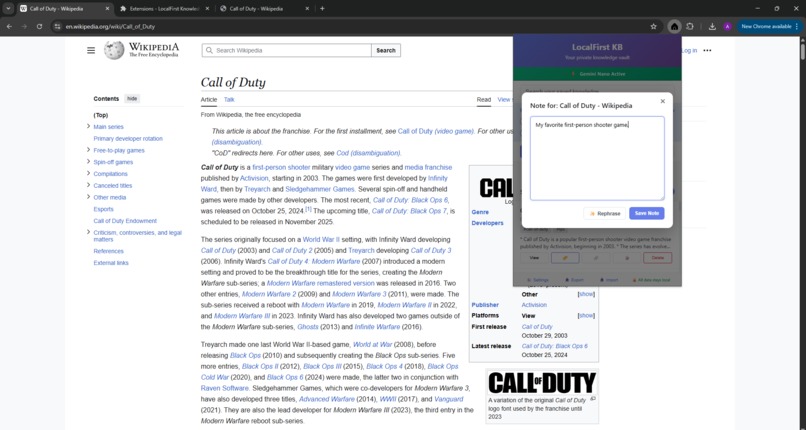This screenshot has height=430, width=806.
Task: Open the Cod (disambiguation) link
Action: coord(368,153)
